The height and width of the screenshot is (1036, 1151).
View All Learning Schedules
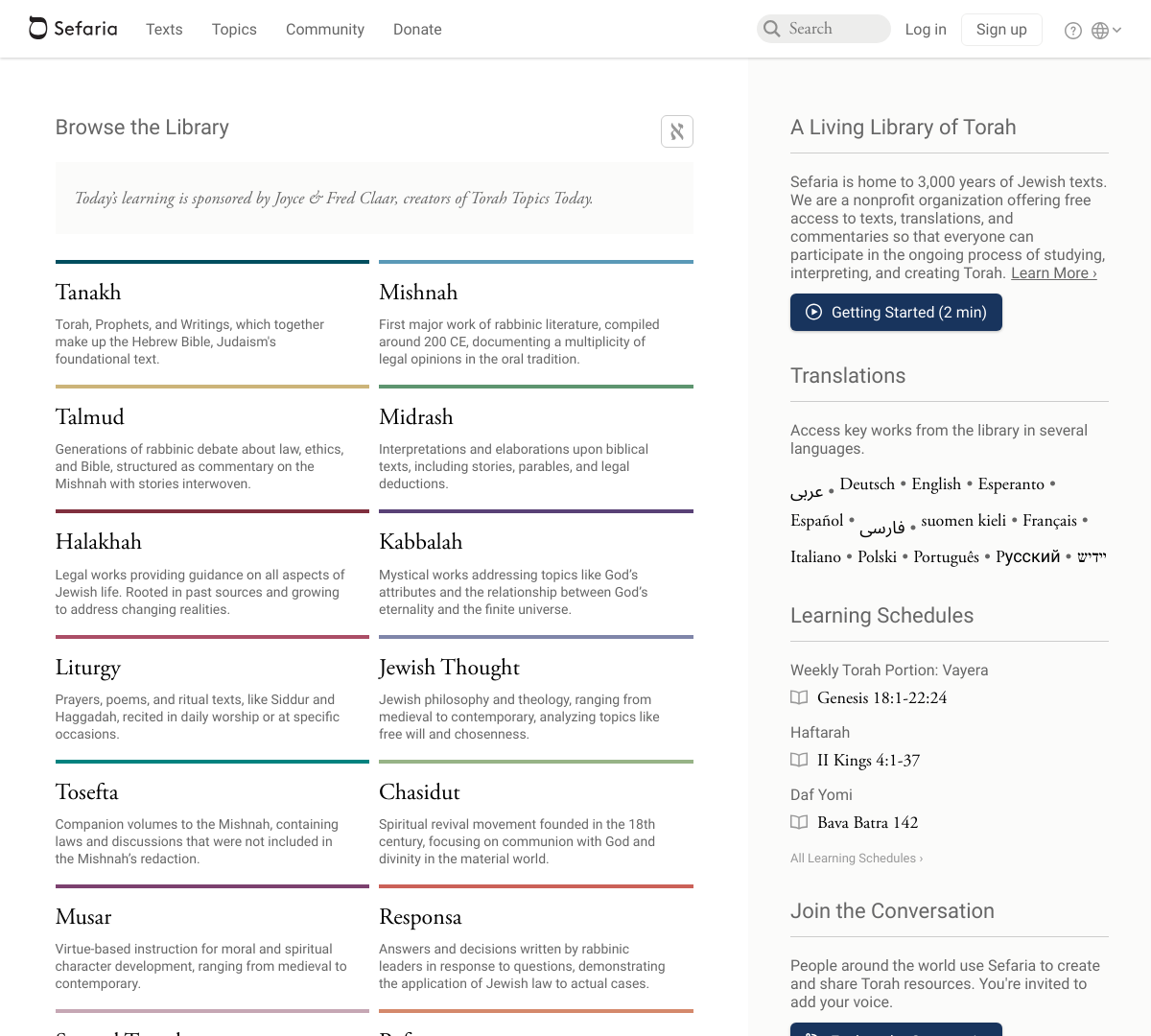(x=857, y=859)
